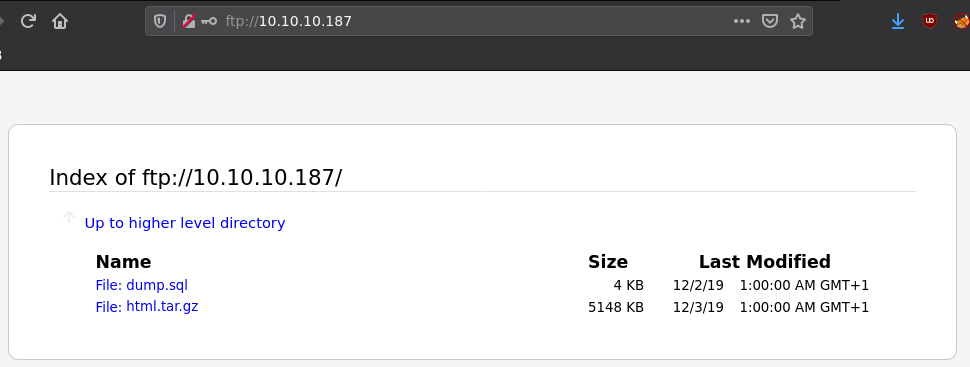Save page to Pocket
Screen dimensions: 970x367
[769, 21]
